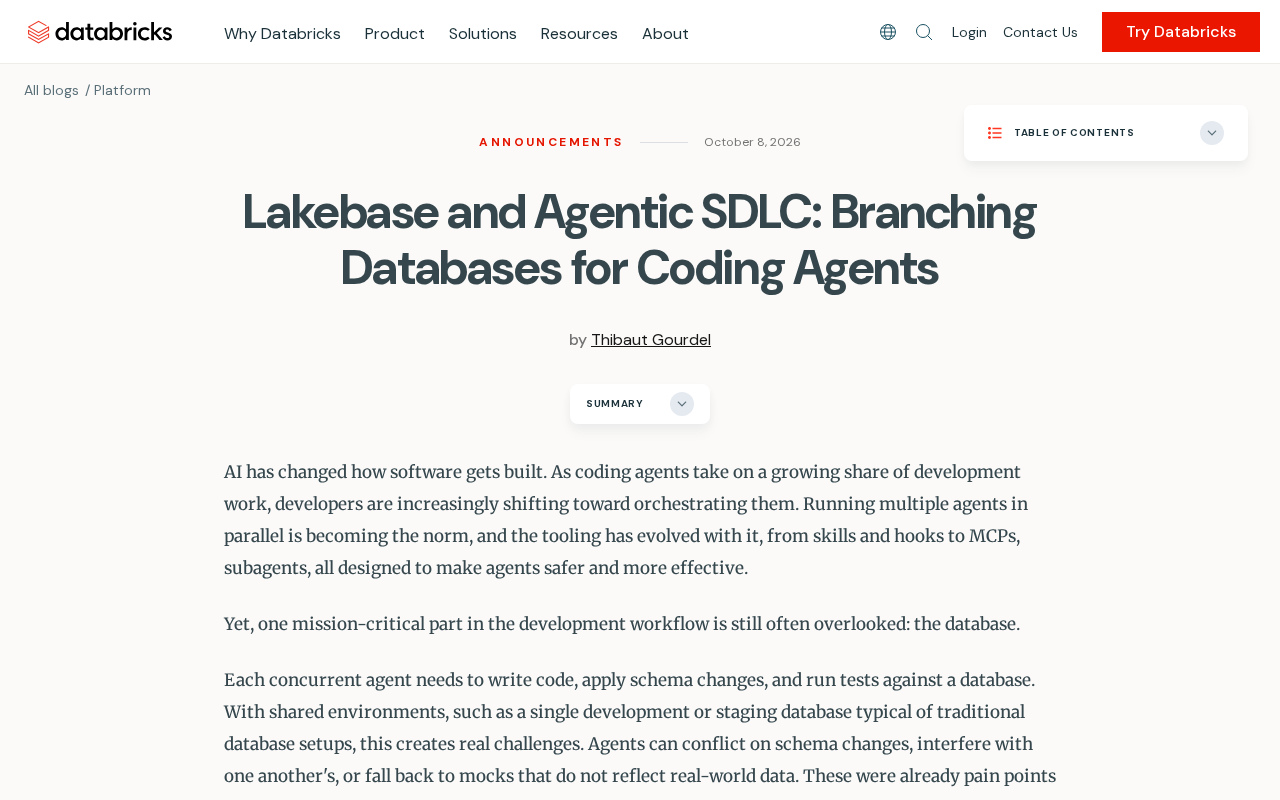Go to Platform breadcrumb
1280x800 pixels.
tap(122, 90)
